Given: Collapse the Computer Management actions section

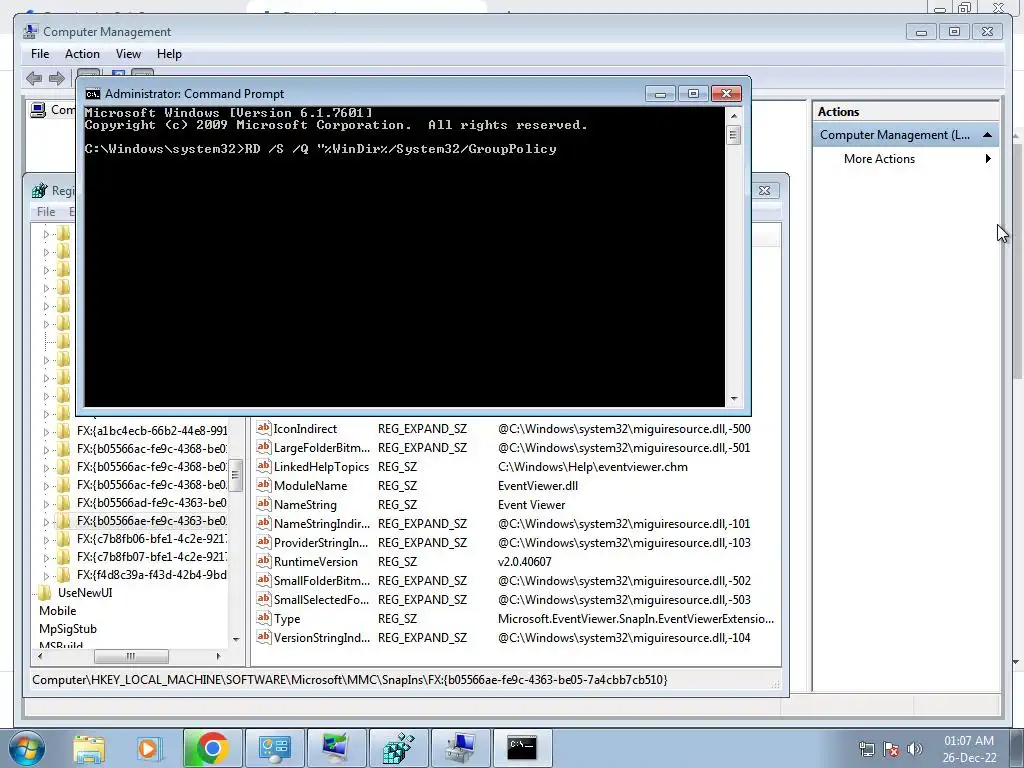Looking at the screenshot, I should coord(987,135).
